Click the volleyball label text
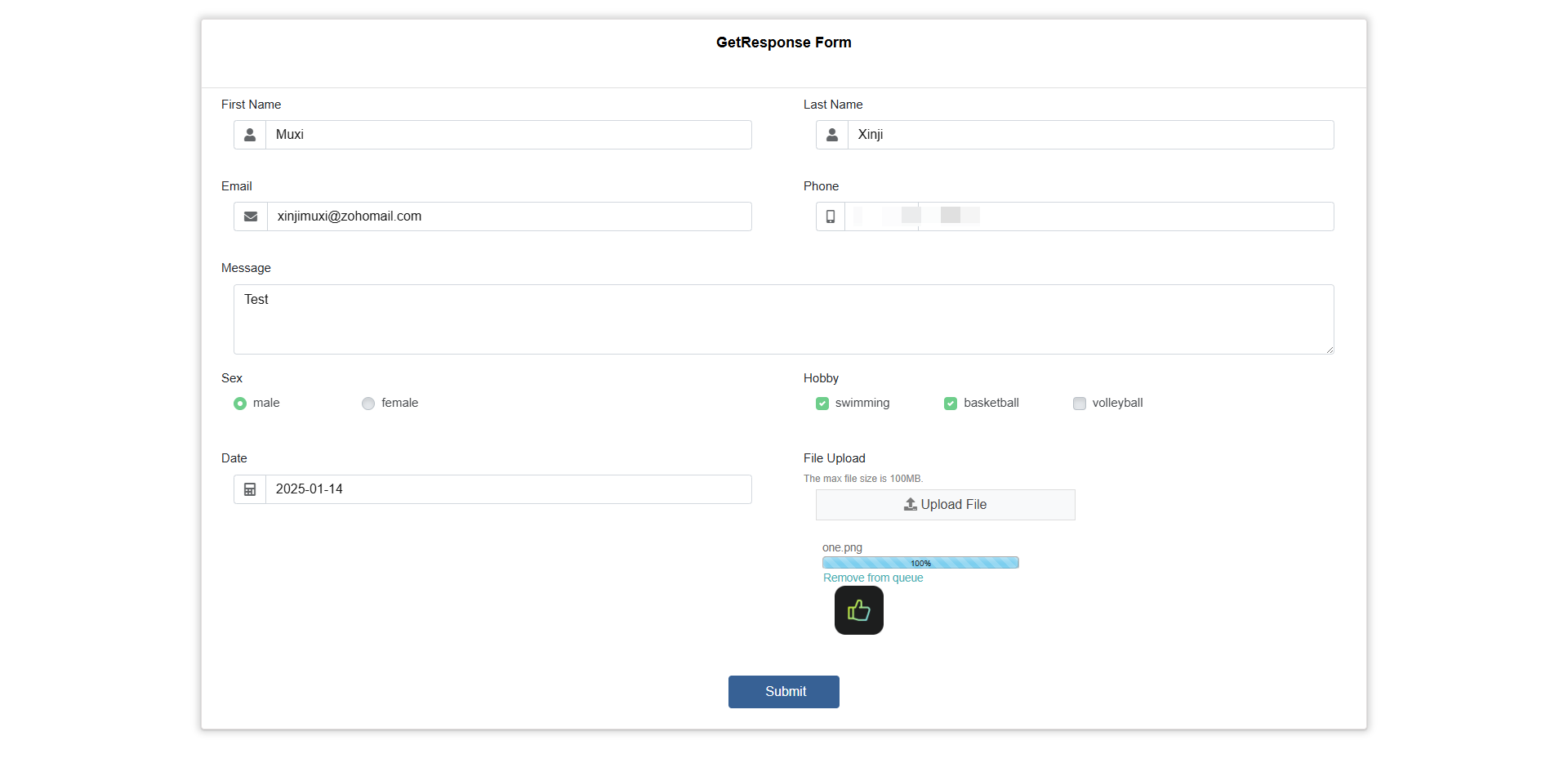This screenshot has height=763, width=1568. coord(1117,403)
